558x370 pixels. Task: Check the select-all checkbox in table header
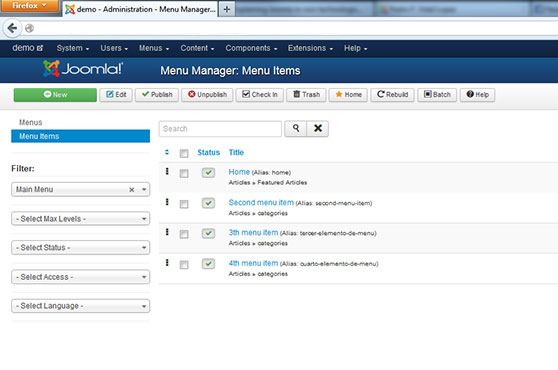click(184, 153)
